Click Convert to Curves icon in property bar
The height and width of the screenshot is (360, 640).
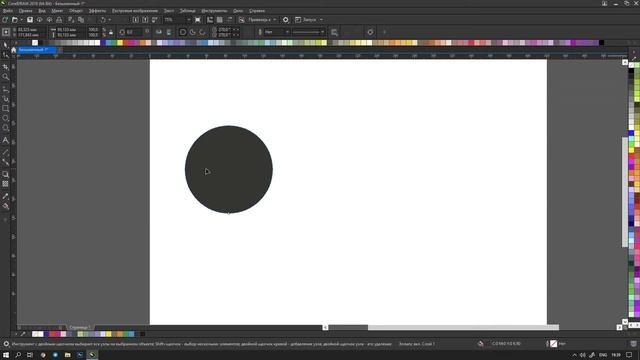coord(370,32)
